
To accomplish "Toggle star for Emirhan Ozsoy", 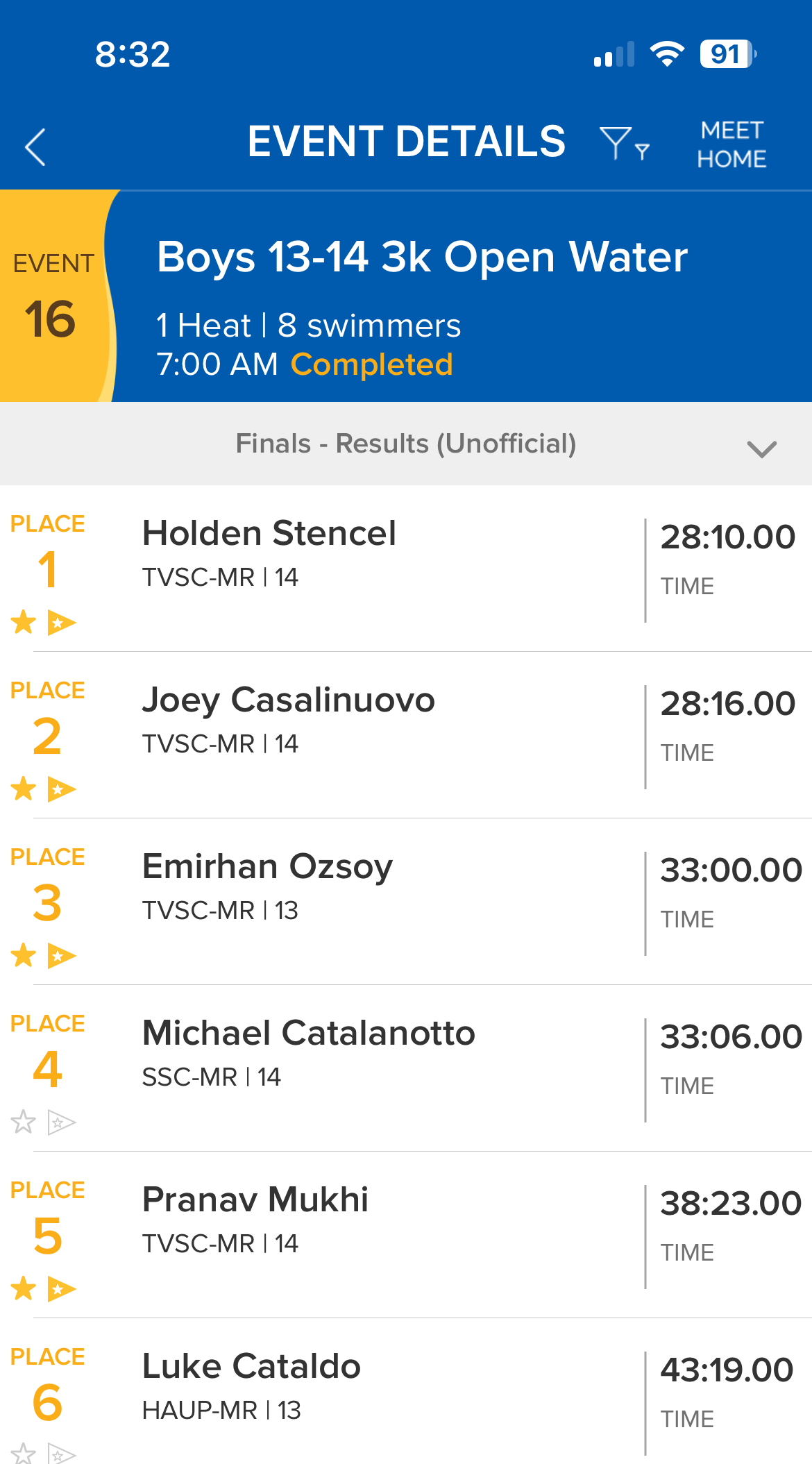I will point(23,955).
